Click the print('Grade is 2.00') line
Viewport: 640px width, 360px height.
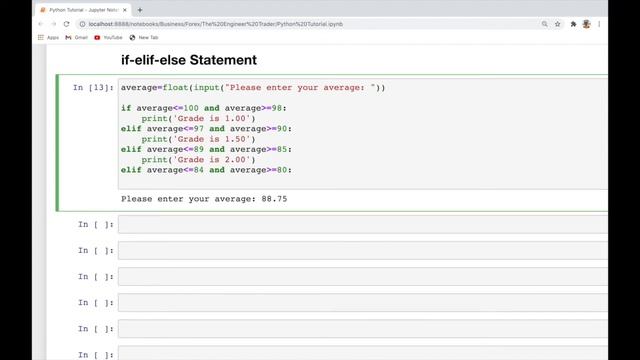pyautogui.click(x=198, y=160)
